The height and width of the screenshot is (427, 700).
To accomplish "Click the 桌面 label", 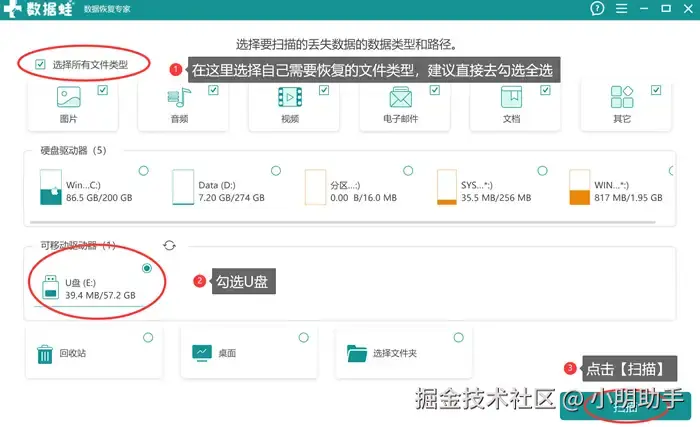I will [x=227, y=353].
